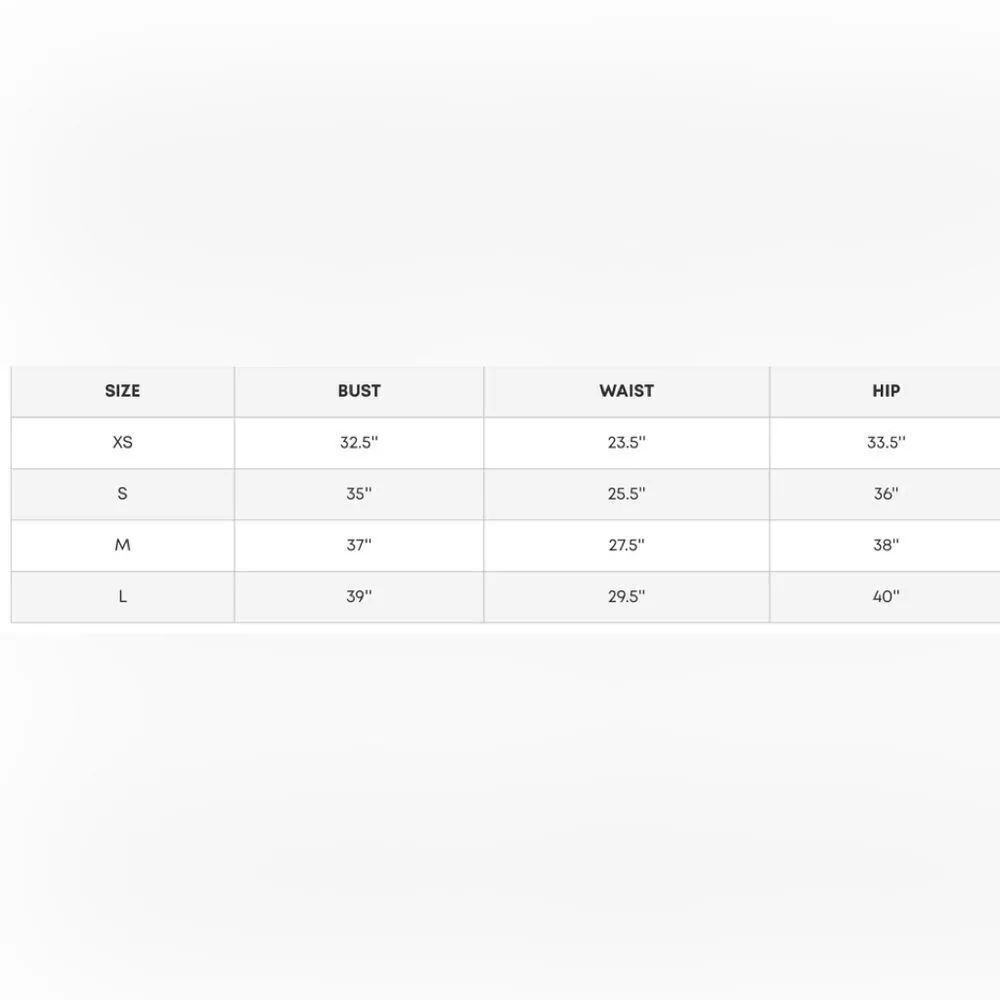The image size is (1000, 1000).
Task: Click the 40" hip measurement cell
Action: tap(886, 596)
